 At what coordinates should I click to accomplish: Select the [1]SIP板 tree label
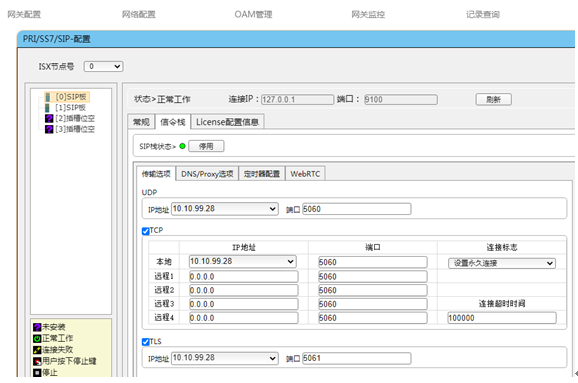71,108
